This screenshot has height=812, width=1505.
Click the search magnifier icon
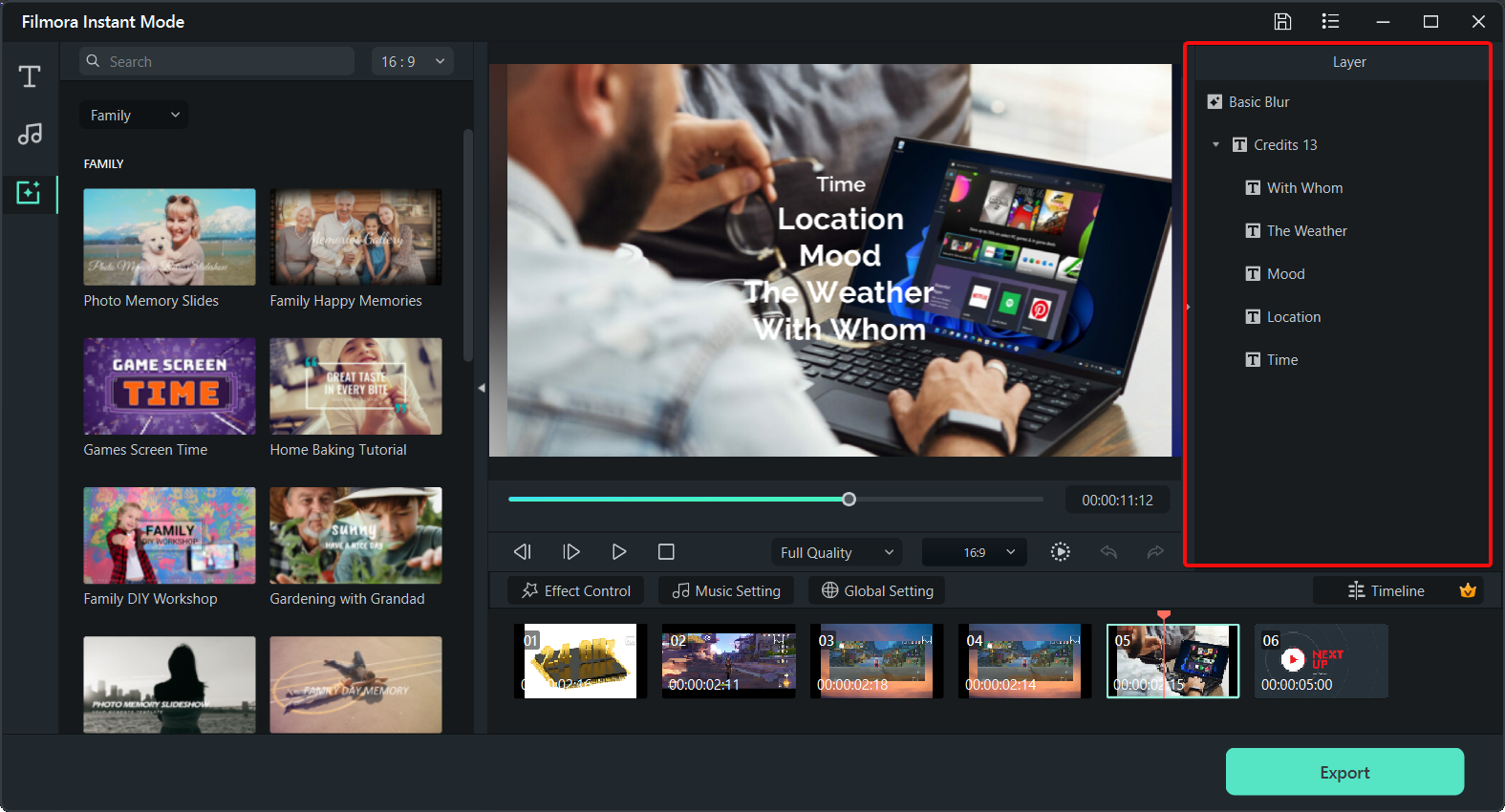[x=93, y=61]
